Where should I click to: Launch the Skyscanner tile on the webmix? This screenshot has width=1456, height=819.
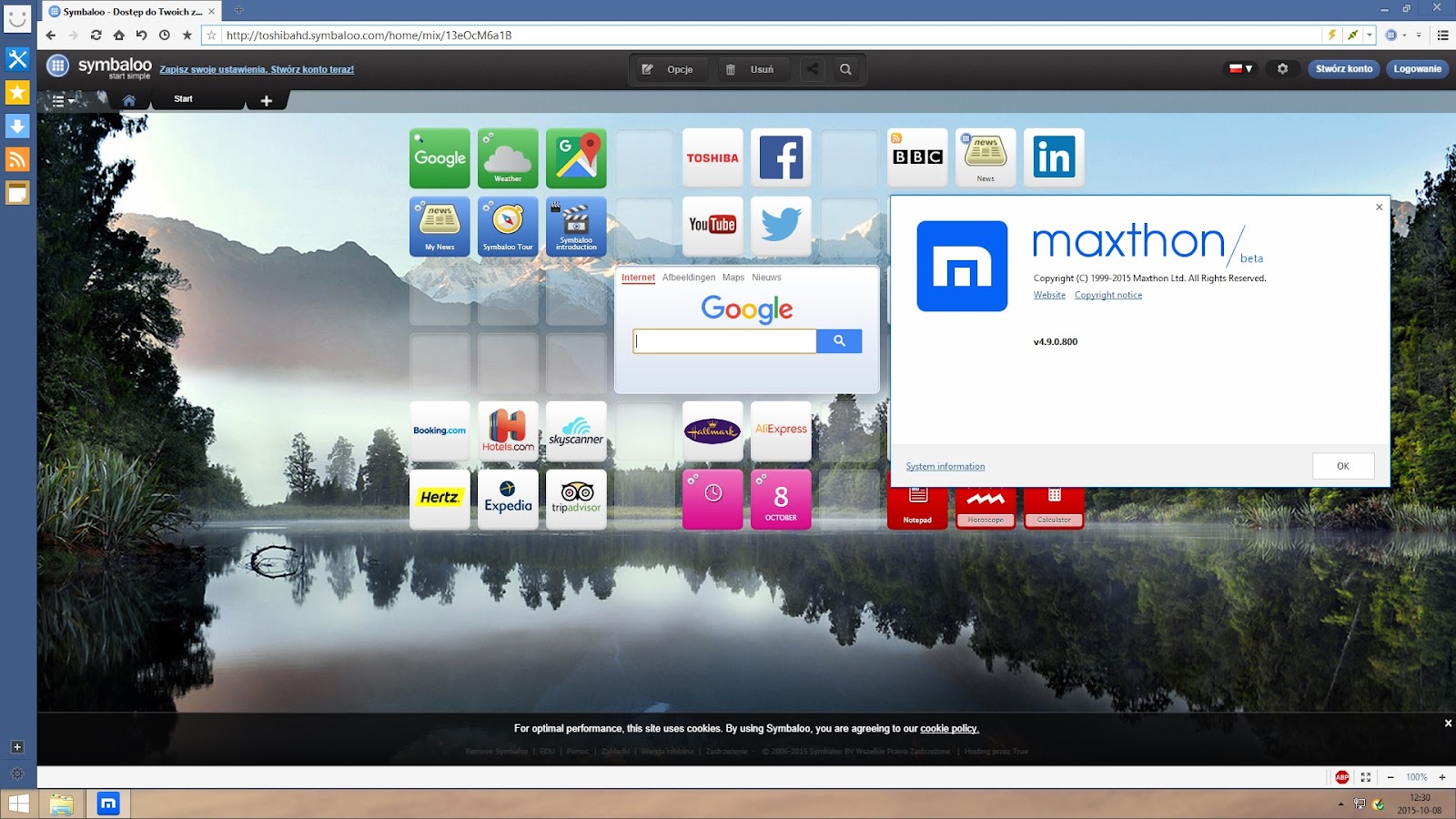point(576,430)
